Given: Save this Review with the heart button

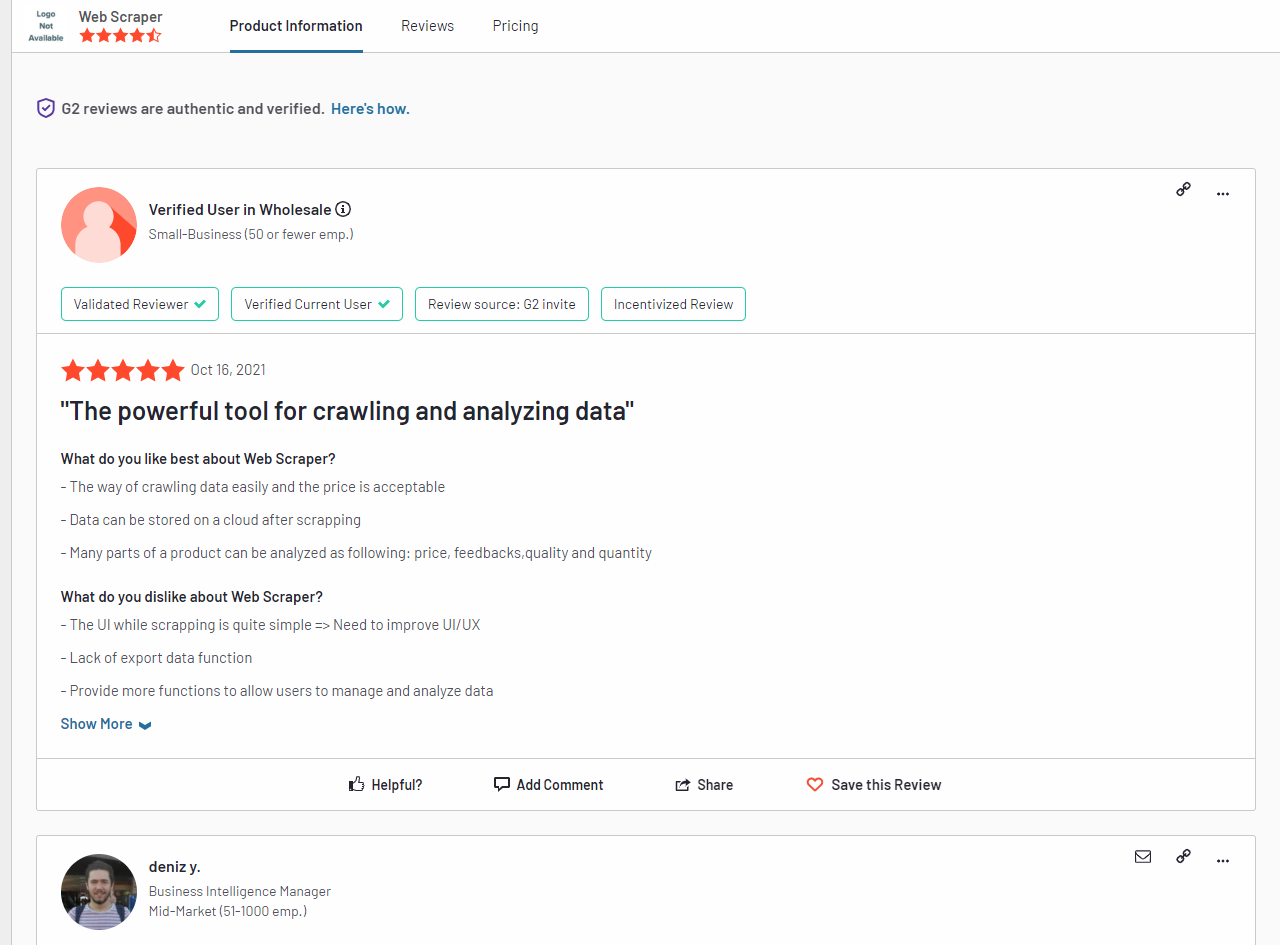Looking at the screenshot, I should pyautogui.click(x=874, y=785).
